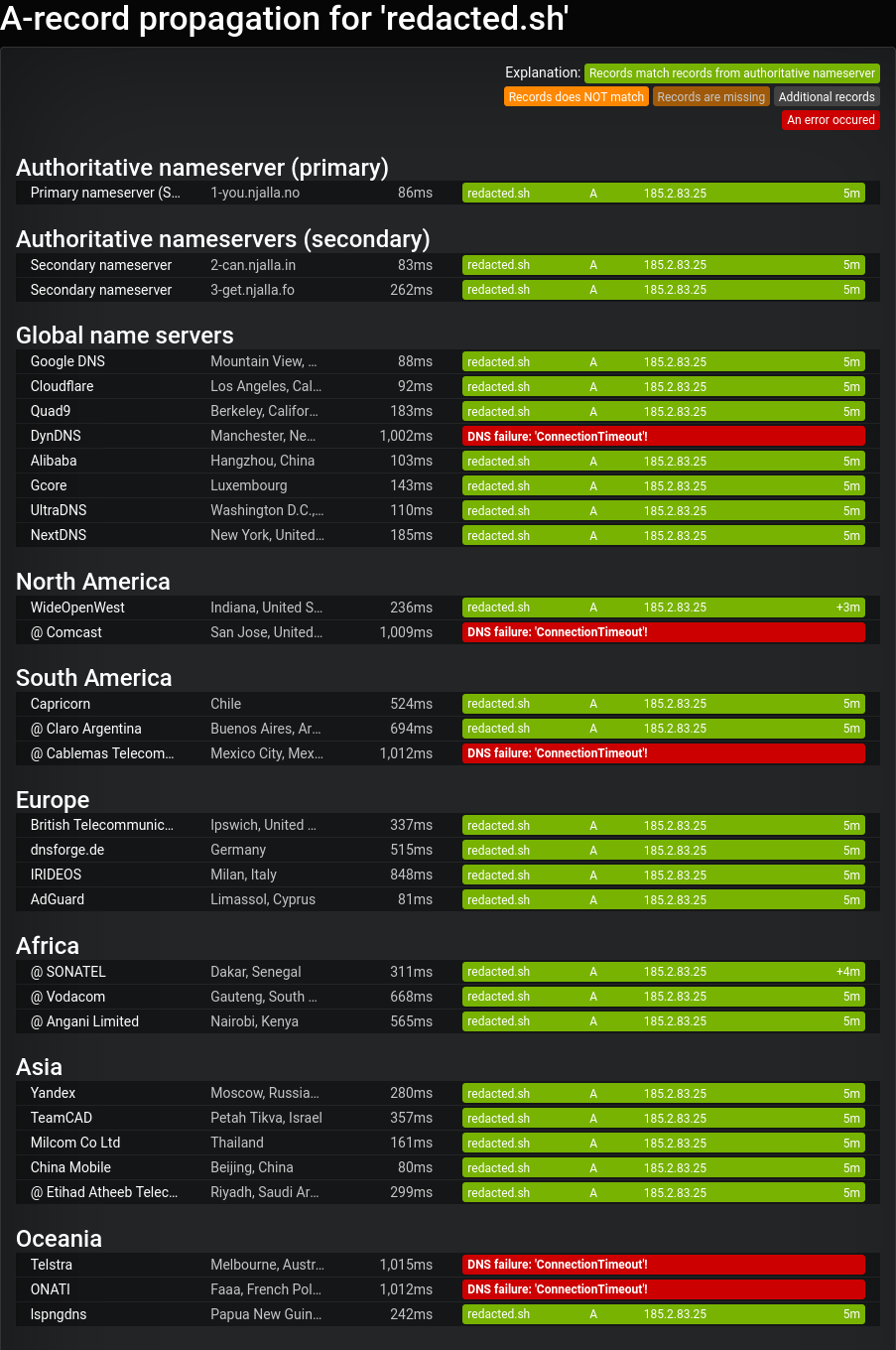Click the SONATEL +4m record bar
Viewport: 896px width, 1350px height.
(664, 972)
